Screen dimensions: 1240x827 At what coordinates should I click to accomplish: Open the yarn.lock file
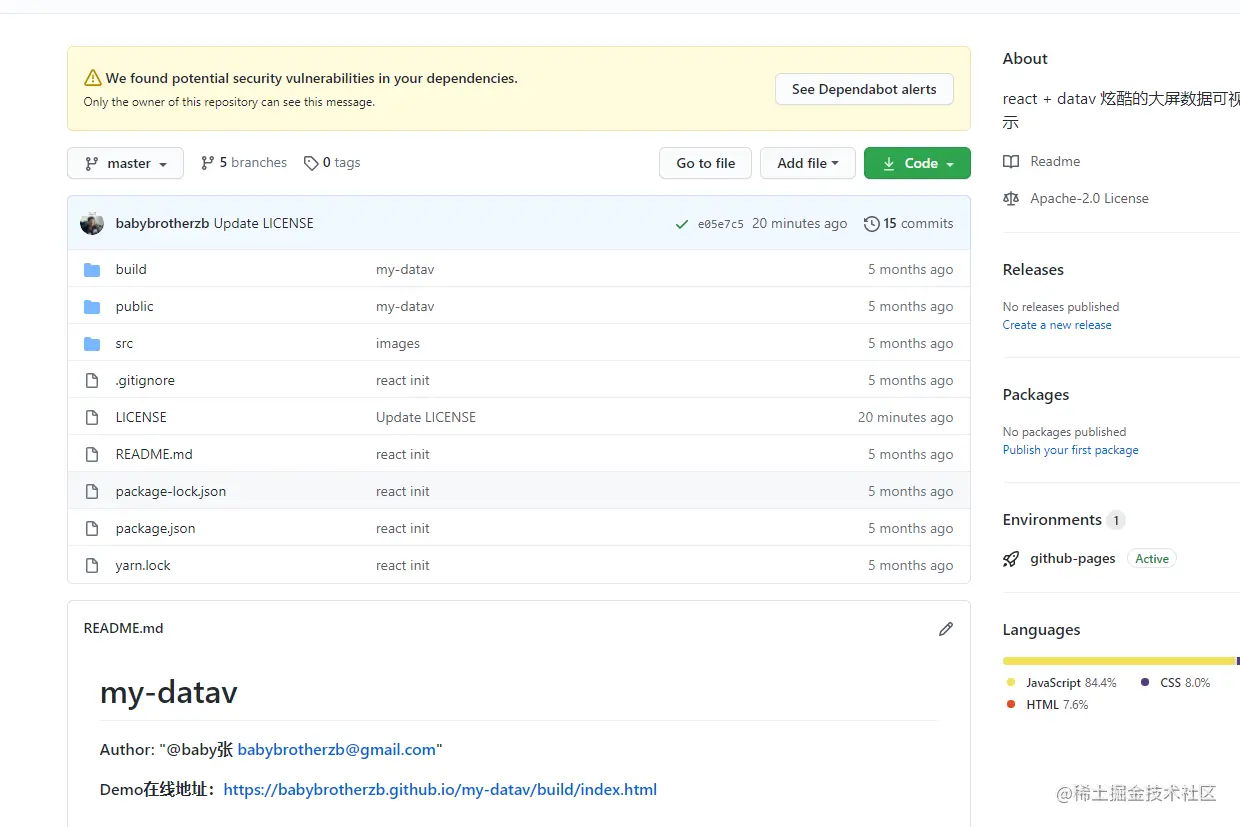click(x=143, y=565)
